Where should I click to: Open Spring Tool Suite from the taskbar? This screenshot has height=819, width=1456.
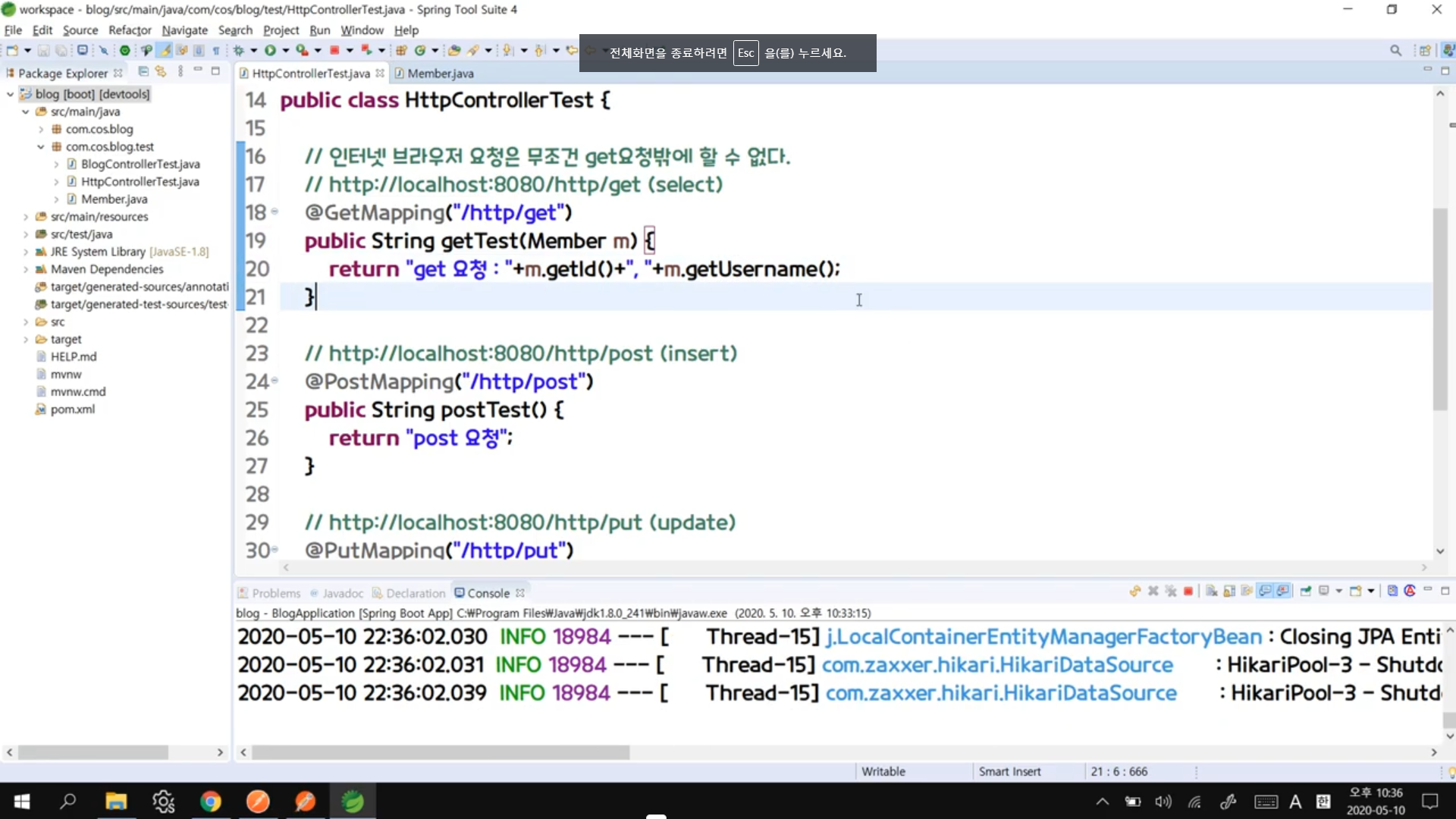coord(353,802)
